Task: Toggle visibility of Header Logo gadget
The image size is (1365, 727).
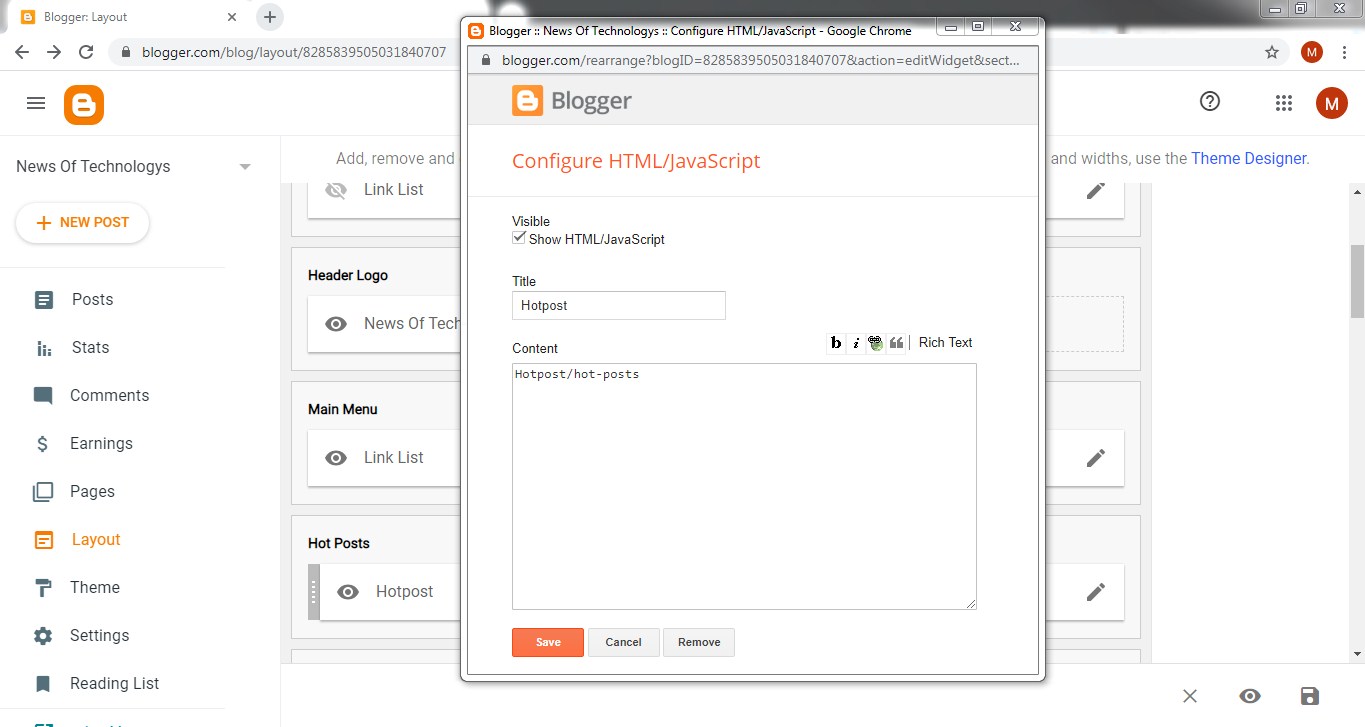Action: [336, 324]
